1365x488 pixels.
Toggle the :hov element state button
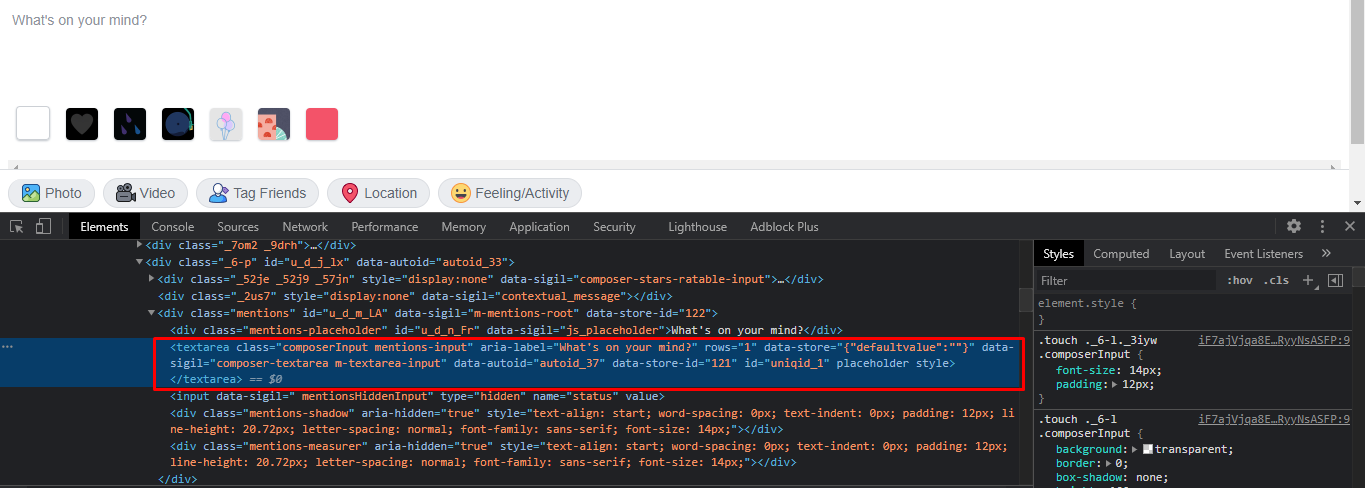[x=1240, y=281]
